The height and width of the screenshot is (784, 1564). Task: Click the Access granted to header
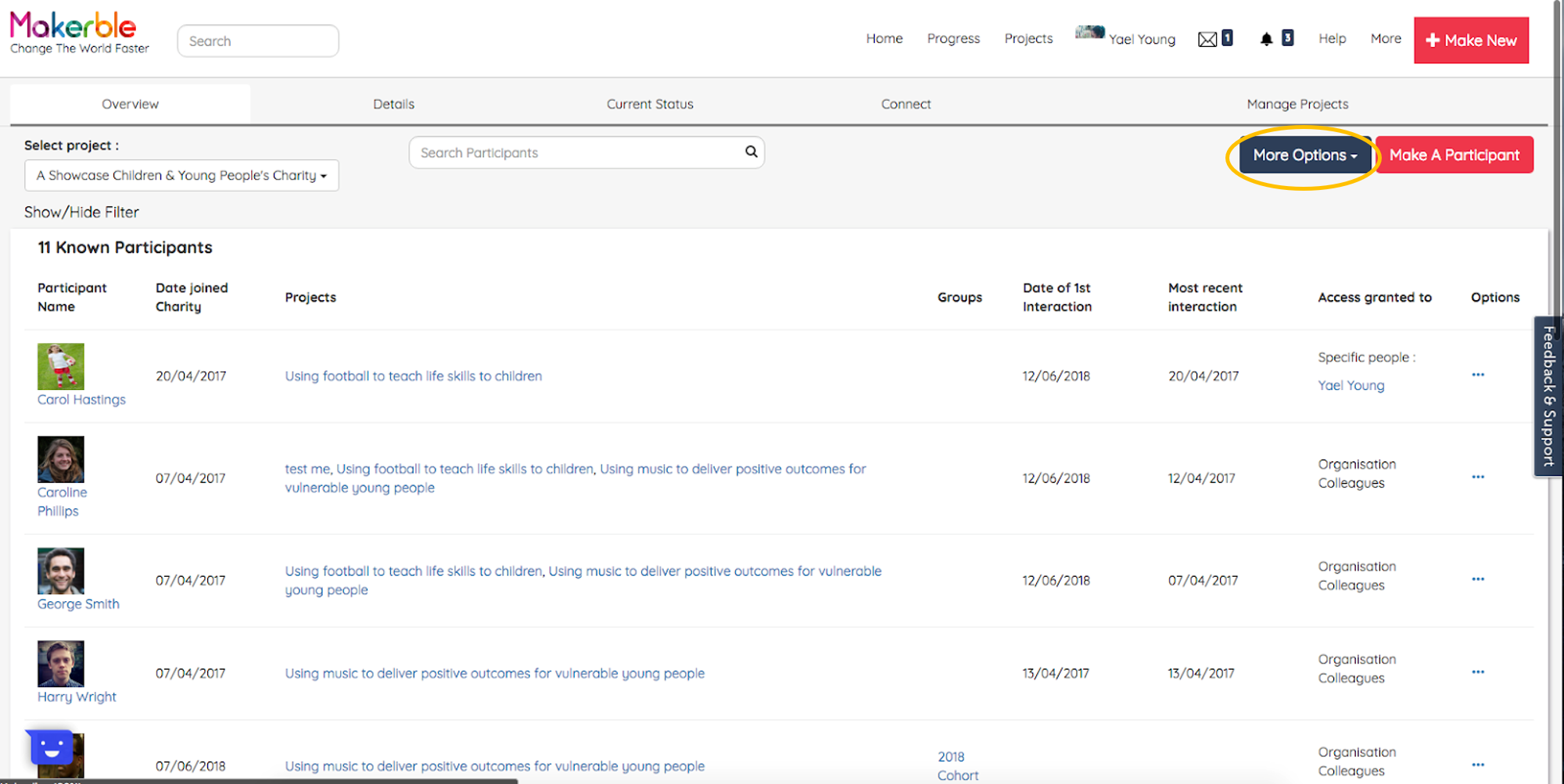tap(1375, 297)
